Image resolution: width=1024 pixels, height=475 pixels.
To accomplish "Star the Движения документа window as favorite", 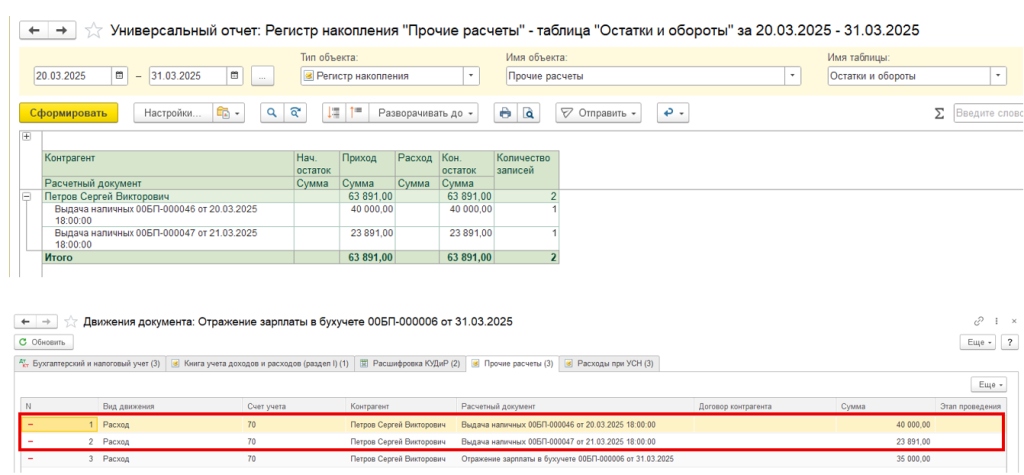I will pyautogui.click(x=70, y=321).
